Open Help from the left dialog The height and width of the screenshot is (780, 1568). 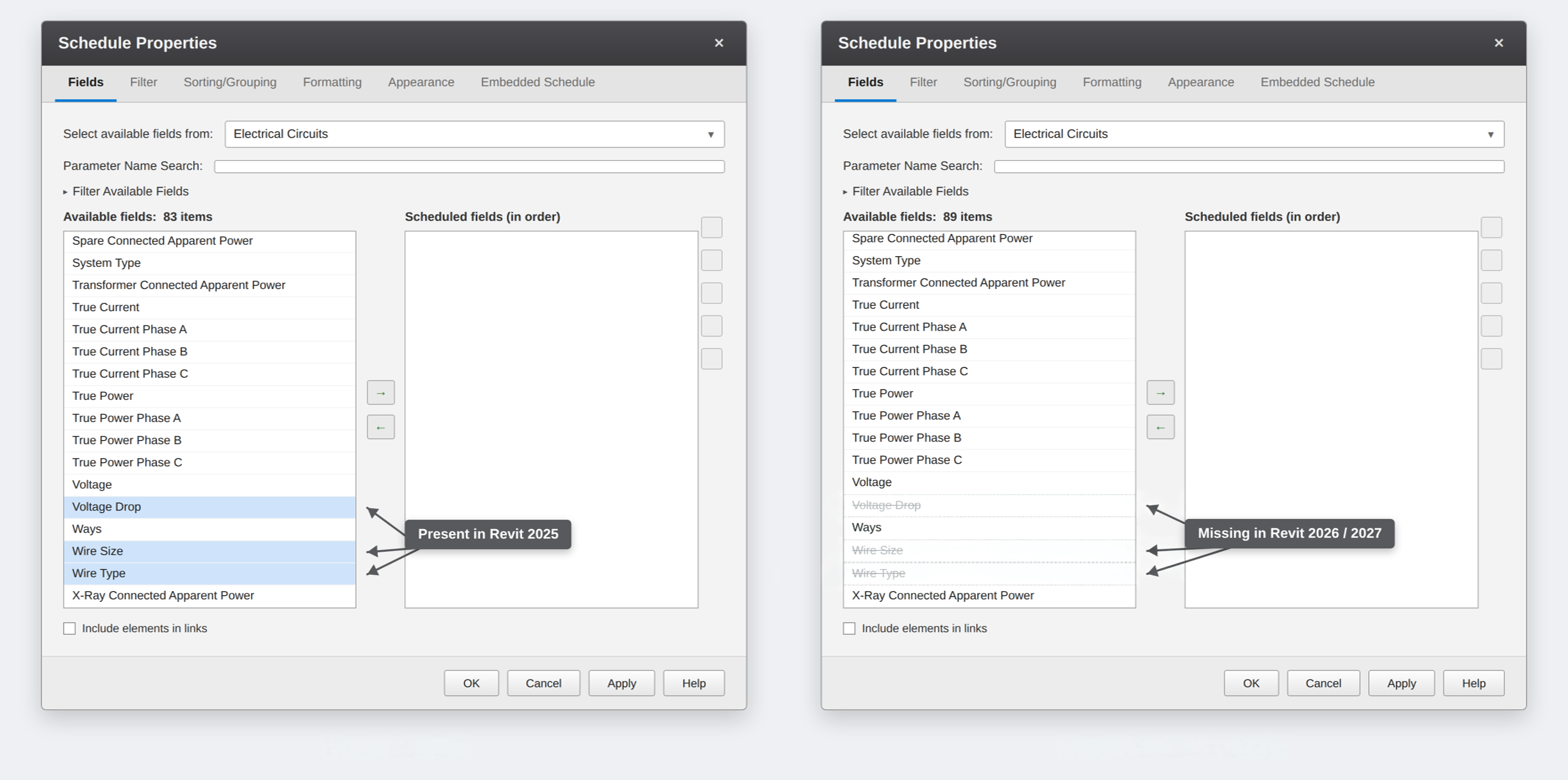click(x=694, y=683)
